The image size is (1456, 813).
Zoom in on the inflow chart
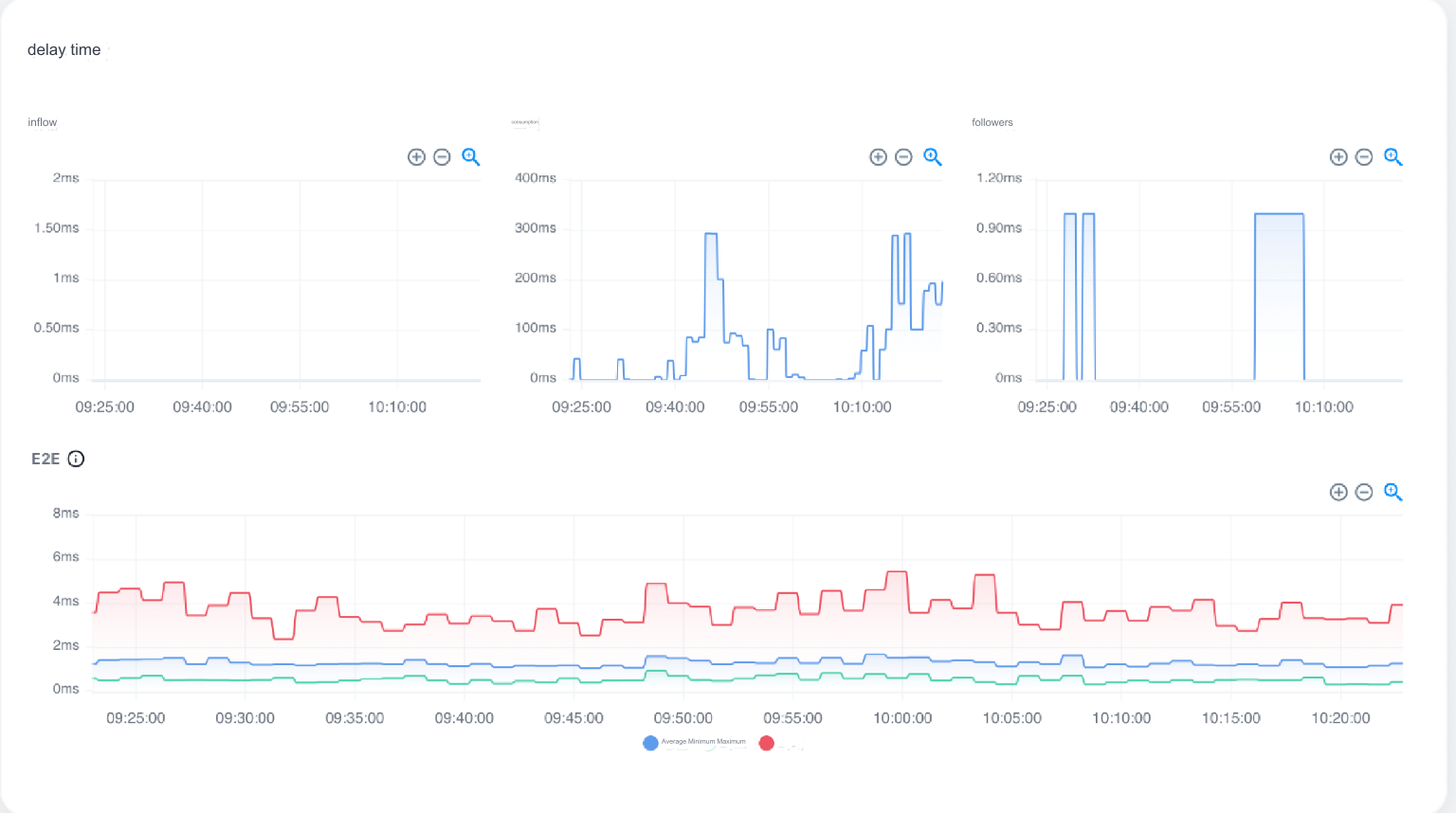416,156
